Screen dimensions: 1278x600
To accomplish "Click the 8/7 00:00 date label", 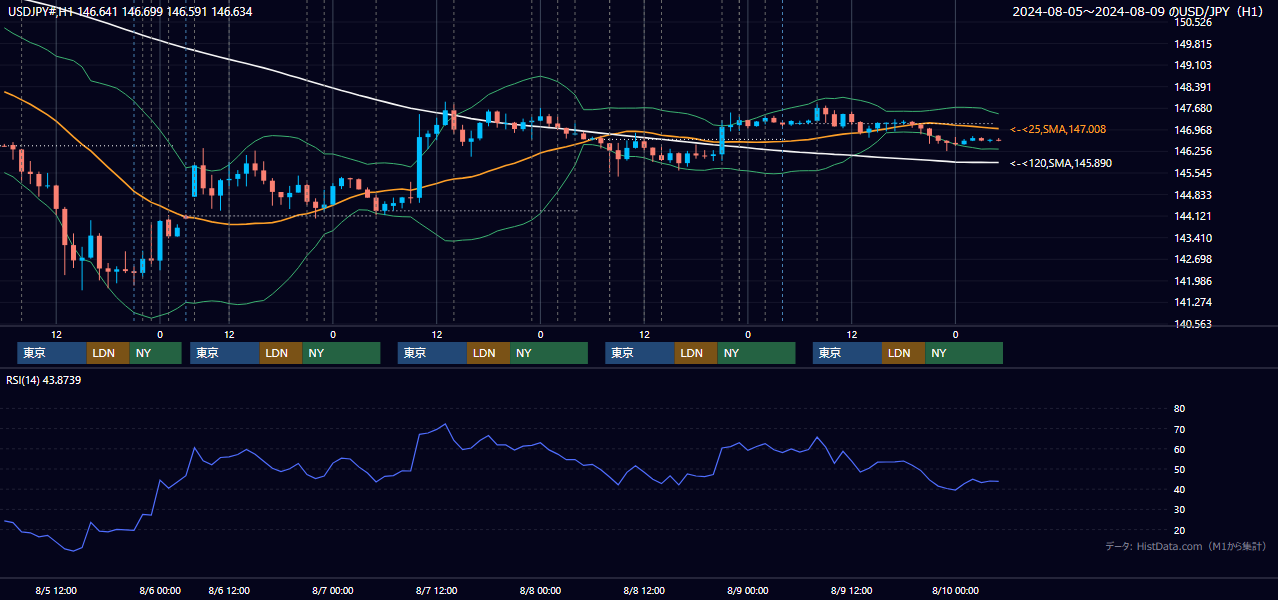I will (333, 590).
